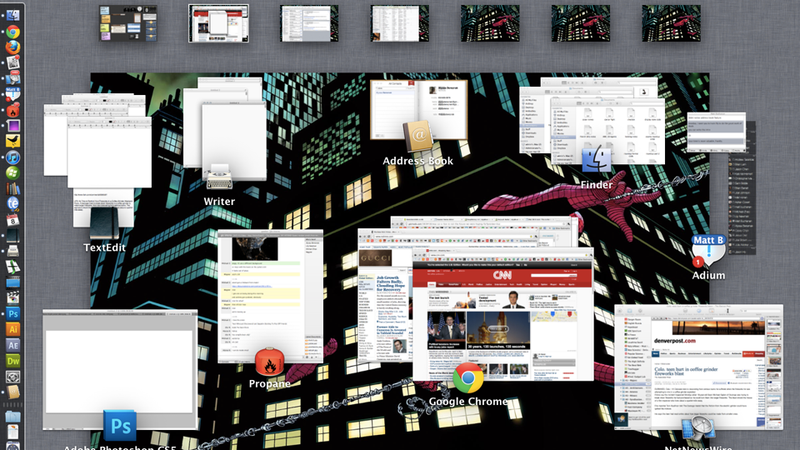Switch to the fourth space thumbnail
The width and height of the screenshot is (800, 450).
(x=399, y=23)
